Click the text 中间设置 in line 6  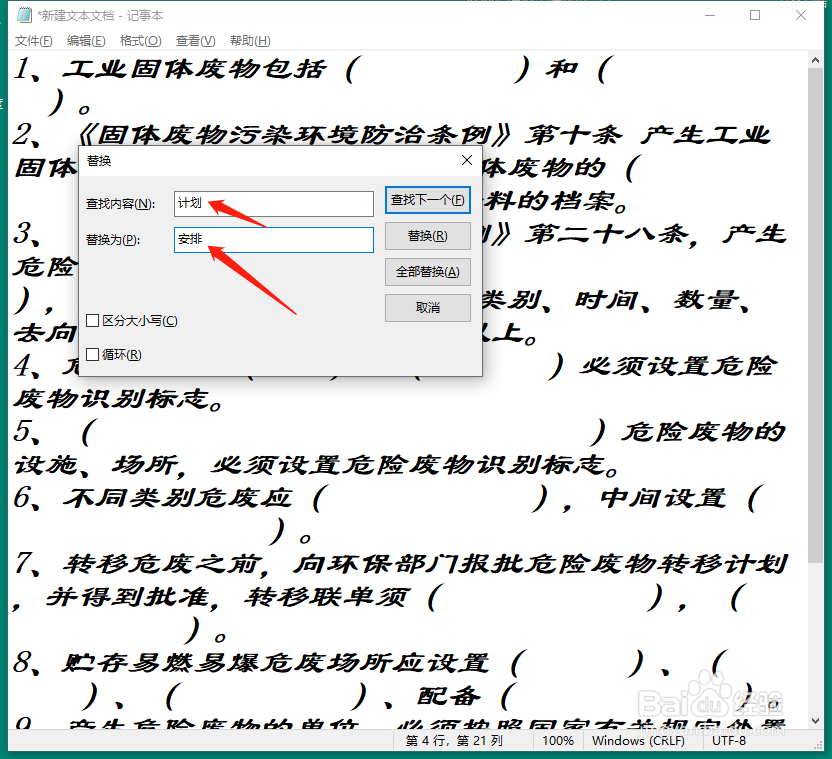tap(663, 498)
